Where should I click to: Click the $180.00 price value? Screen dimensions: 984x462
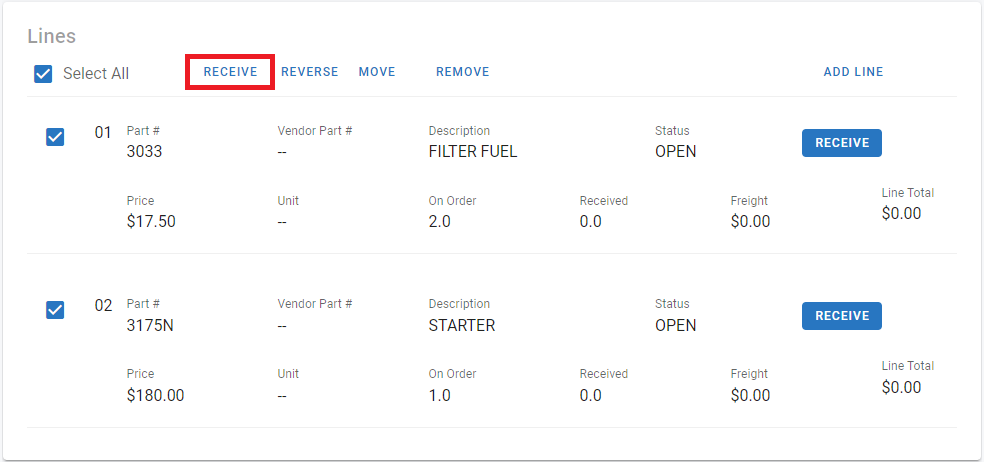pyautogui.click(x=155, y=395)
